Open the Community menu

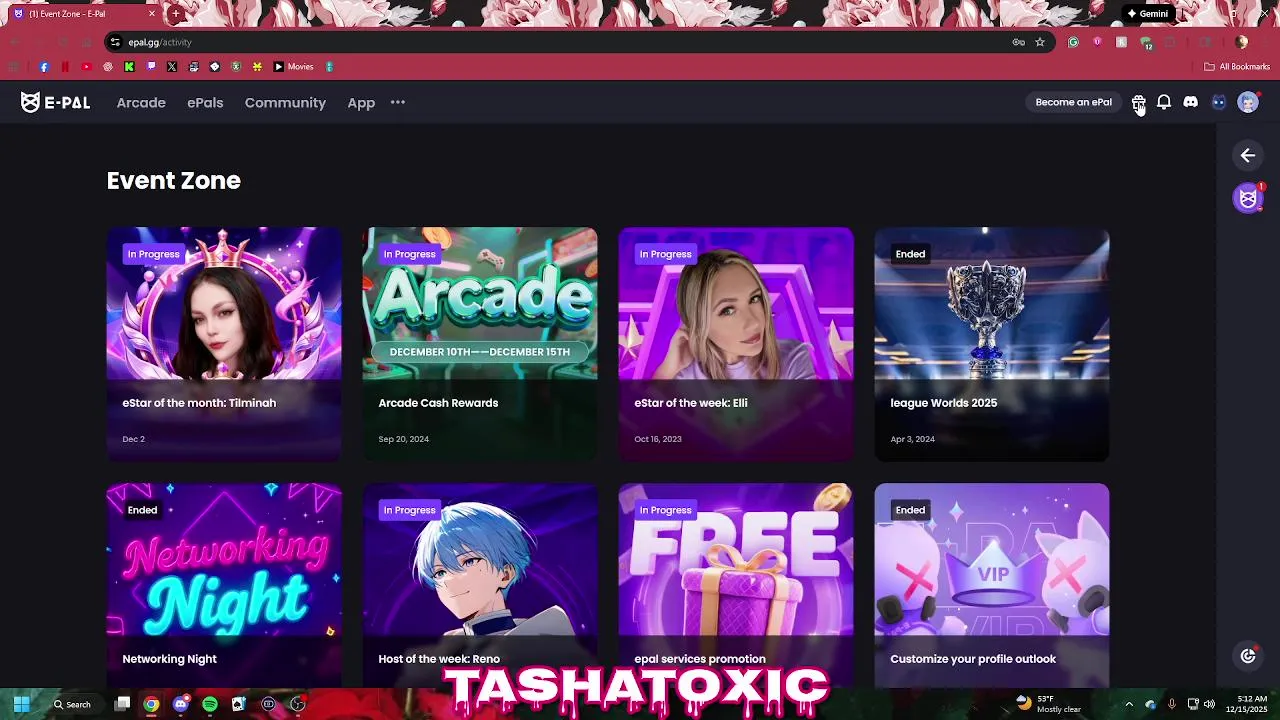[x=285, y=102]
